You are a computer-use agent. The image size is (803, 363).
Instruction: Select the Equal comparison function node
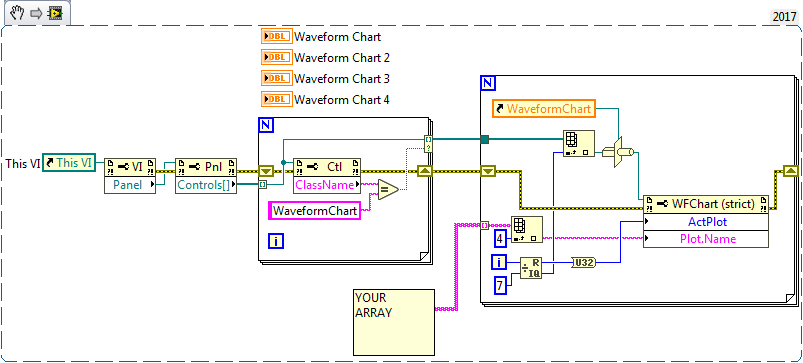click(388, 190)
